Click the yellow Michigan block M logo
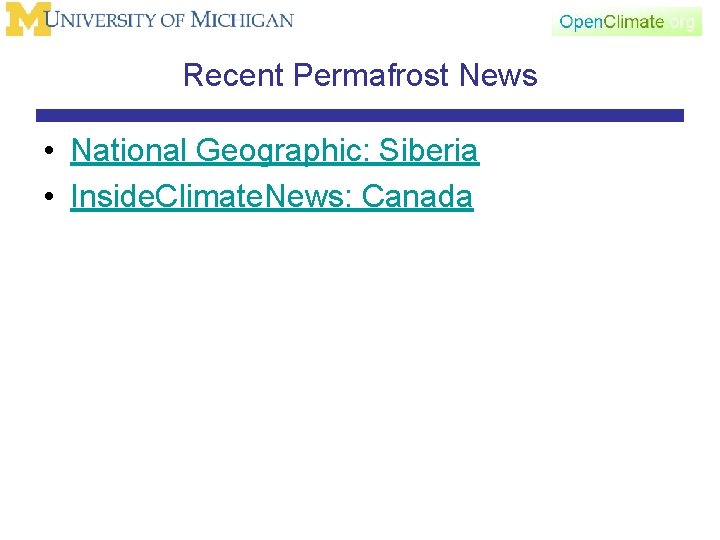The height and width of the screenshot is (540, 720). pos(27,19)
